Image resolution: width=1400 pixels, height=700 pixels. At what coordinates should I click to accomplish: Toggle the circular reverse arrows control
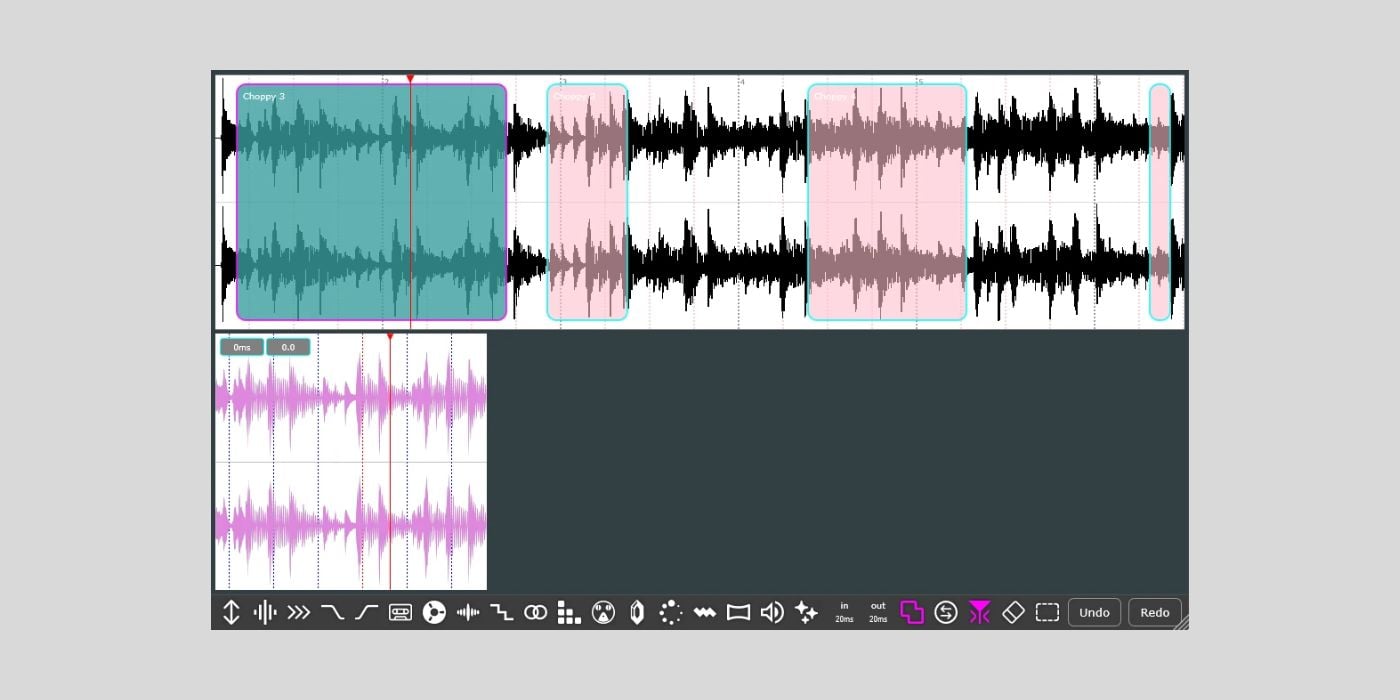pos(948,612)
